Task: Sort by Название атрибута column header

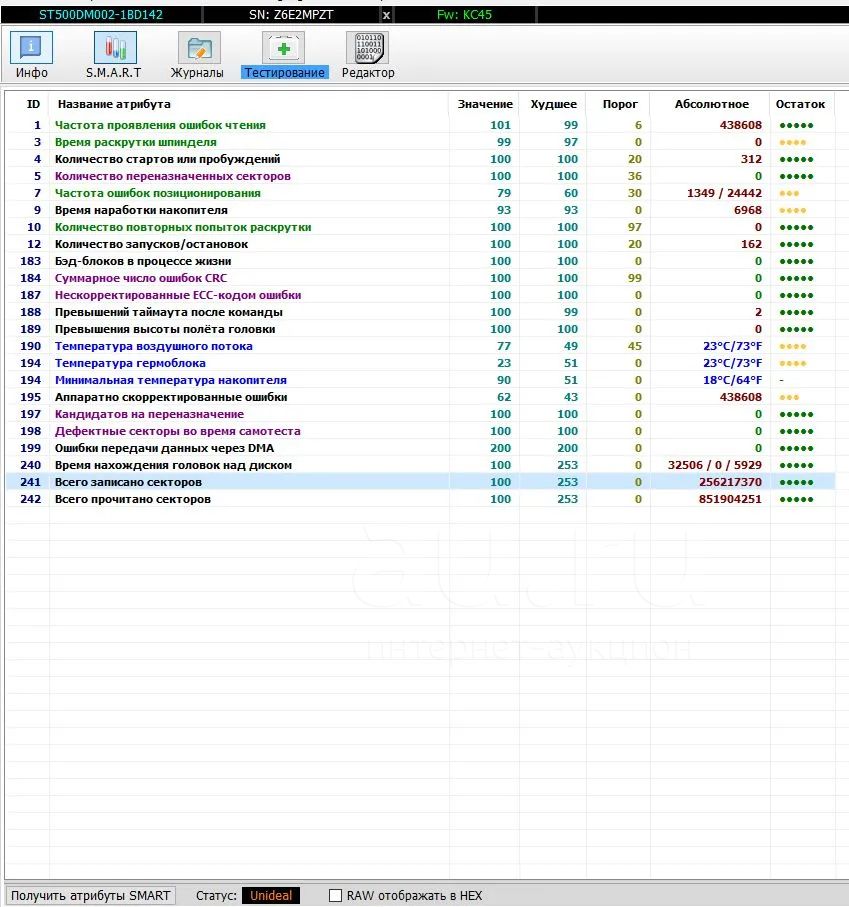Action: 114,104
